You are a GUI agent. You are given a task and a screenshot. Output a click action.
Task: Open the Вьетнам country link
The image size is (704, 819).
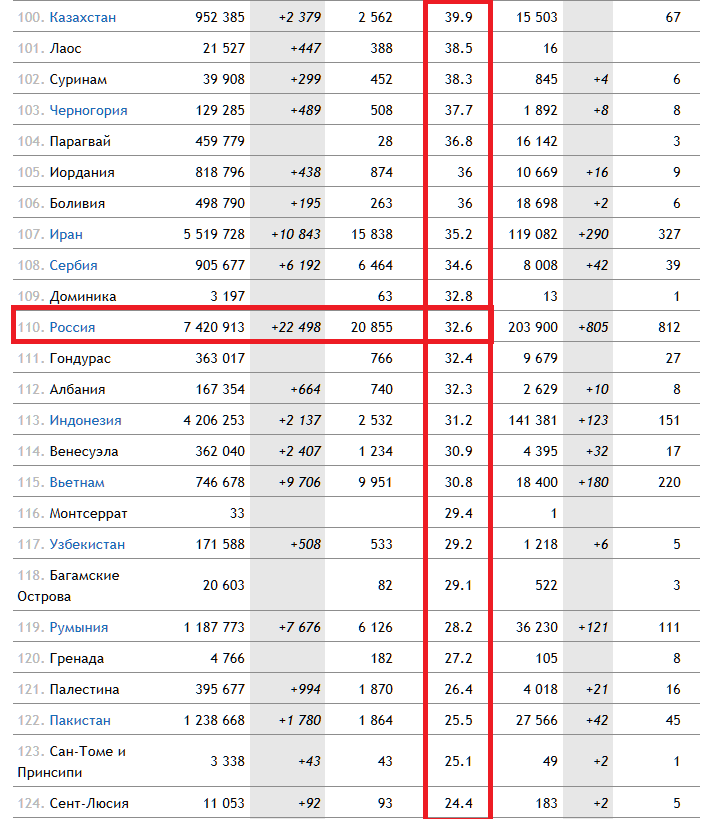[x=77, y=482]
